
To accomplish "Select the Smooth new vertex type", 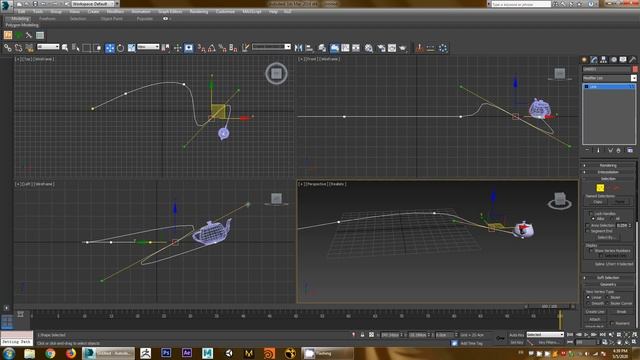I will [x=588, y=304].
